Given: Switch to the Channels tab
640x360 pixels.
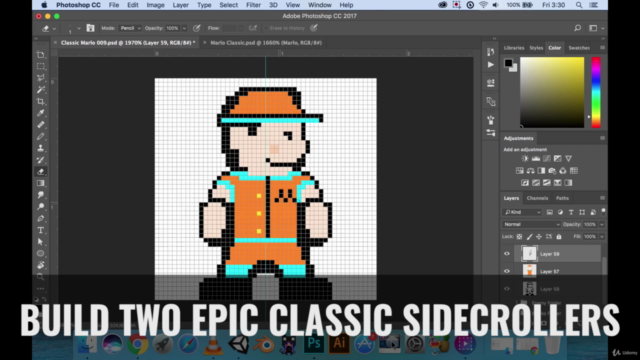Looking at the screenshot, I should tap(537, 198).
